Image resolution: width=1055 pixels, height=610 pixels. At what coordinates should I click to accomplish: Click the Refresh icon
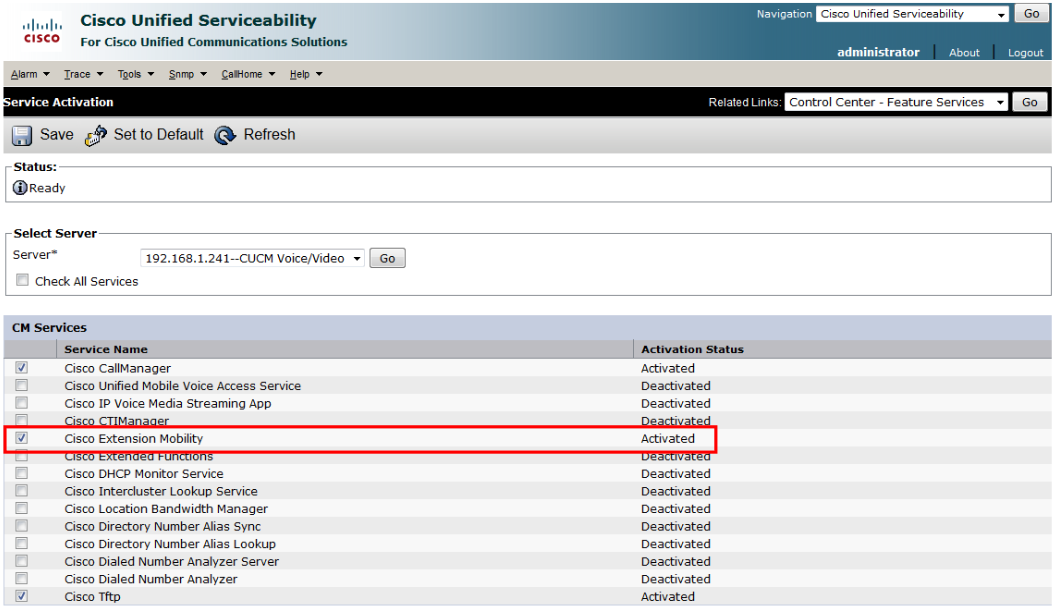coord(224,135)
